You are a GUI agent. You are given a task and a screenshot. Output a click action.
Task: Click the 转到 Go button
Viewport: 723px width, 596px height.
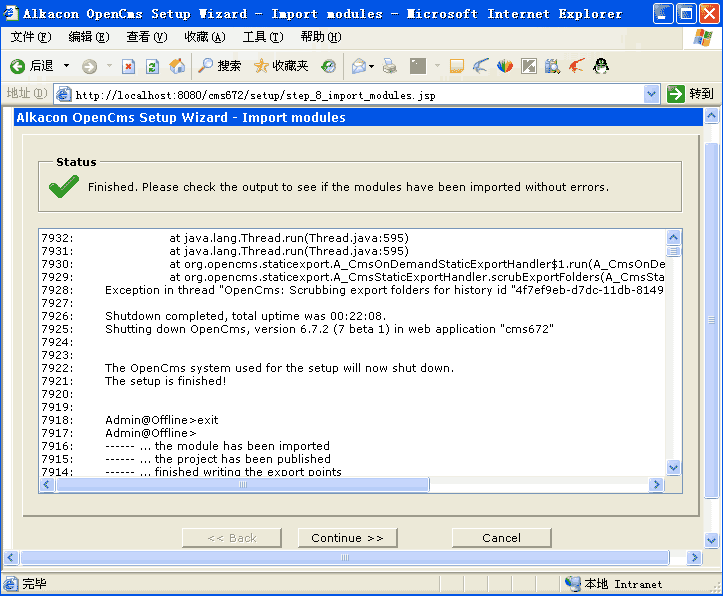690,94
